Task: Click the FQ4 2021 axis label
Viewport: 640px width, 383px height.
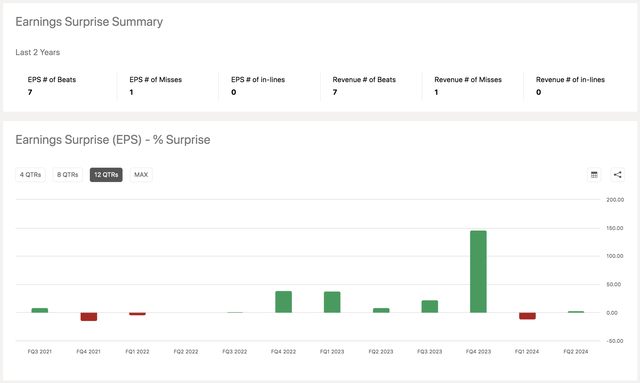Action: tap(89, 352)
